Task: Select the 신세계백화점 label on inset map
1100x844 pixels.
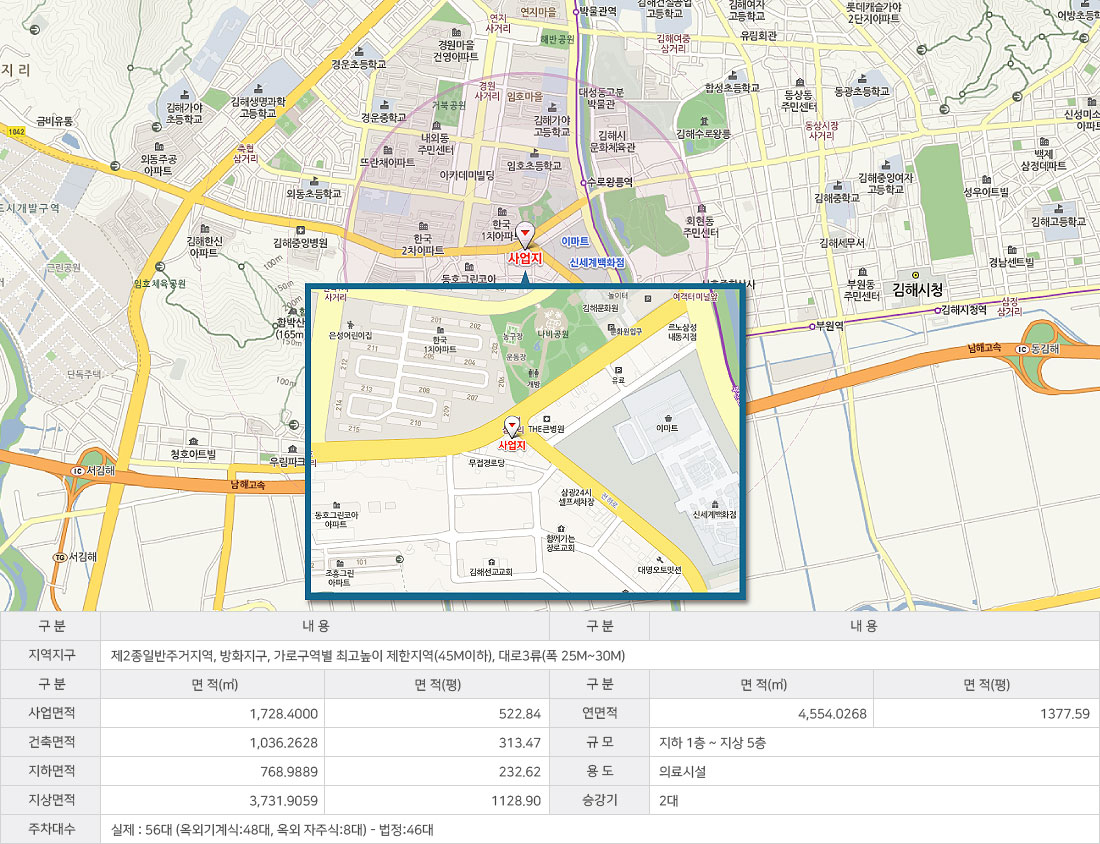Action: (715, 513)
